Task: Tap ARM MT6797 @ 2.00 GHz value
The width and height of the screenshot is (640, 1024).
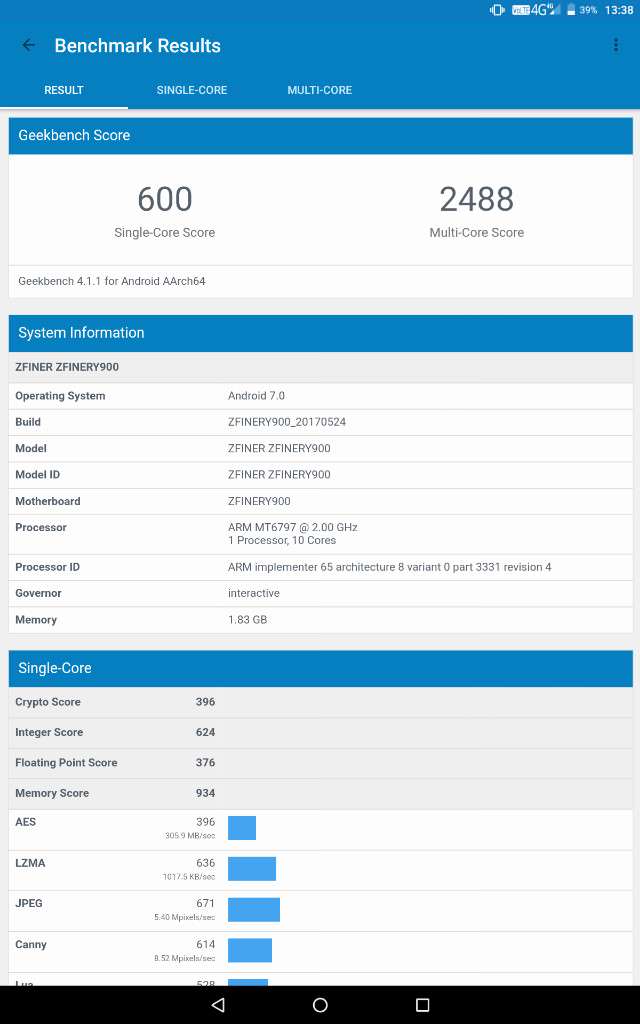Action: [x=293, y=527]
